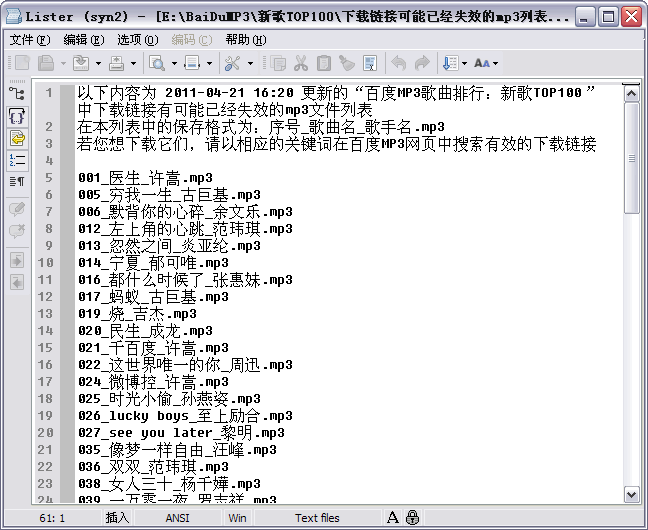This screenshot has height=530, width=648.
Task: Click line 027_see you later_黎明.mp3
Action: click(x=181, y=433)
